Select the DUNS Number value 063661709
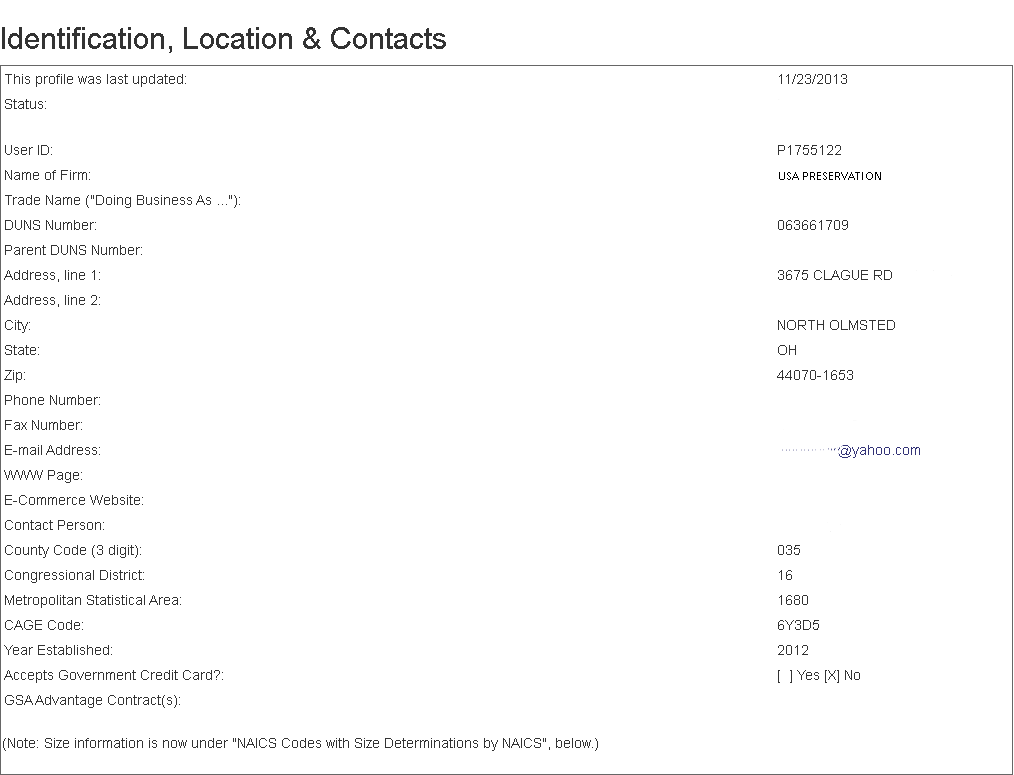The image size is (1014, 775). point(812,225)
